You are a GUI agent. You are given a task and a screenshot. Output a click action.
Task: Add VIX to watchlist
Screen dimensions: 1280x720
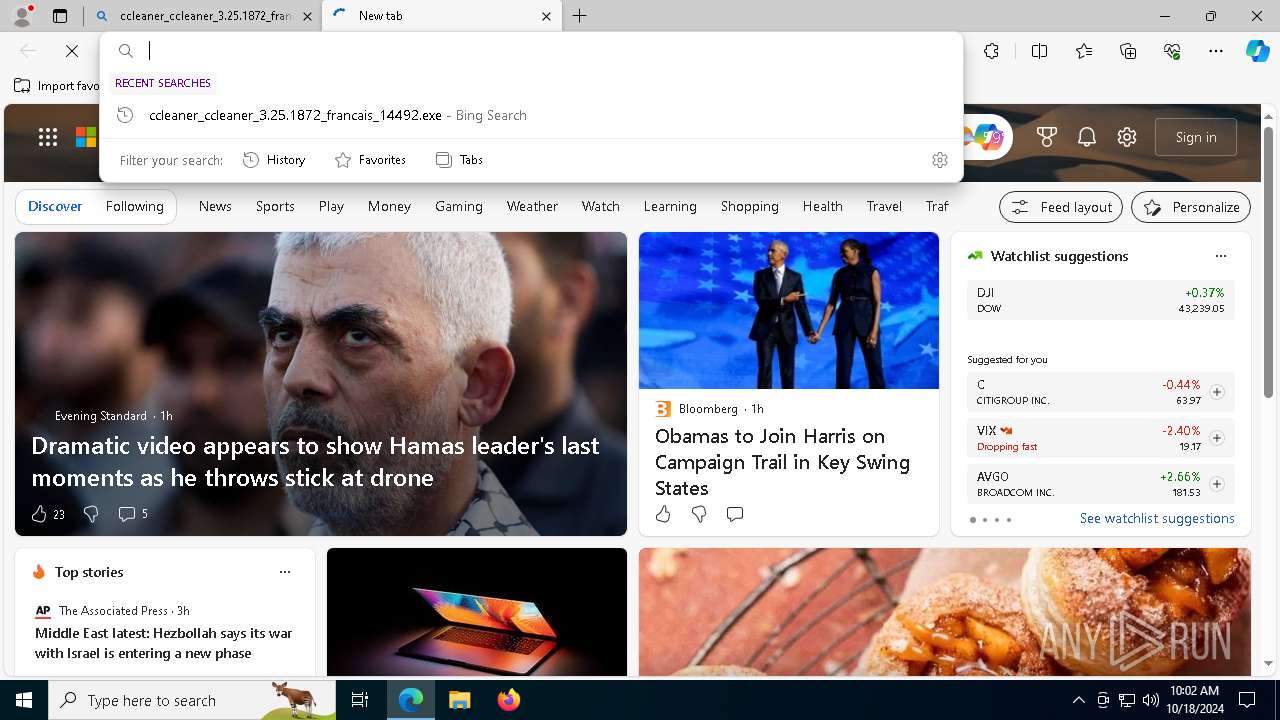tap(1217, 438)
